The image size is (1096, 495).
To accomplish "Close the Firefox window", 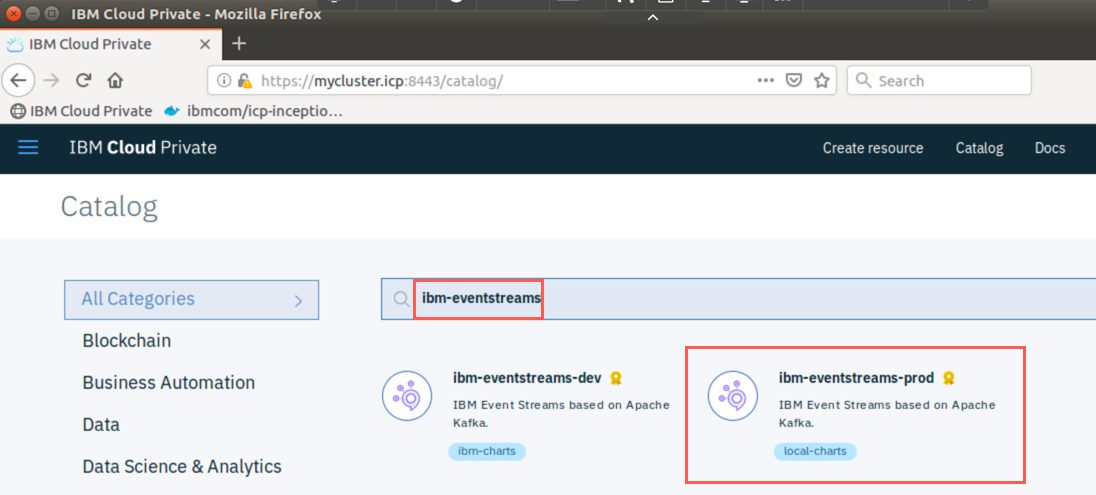I will click(15, 13).
